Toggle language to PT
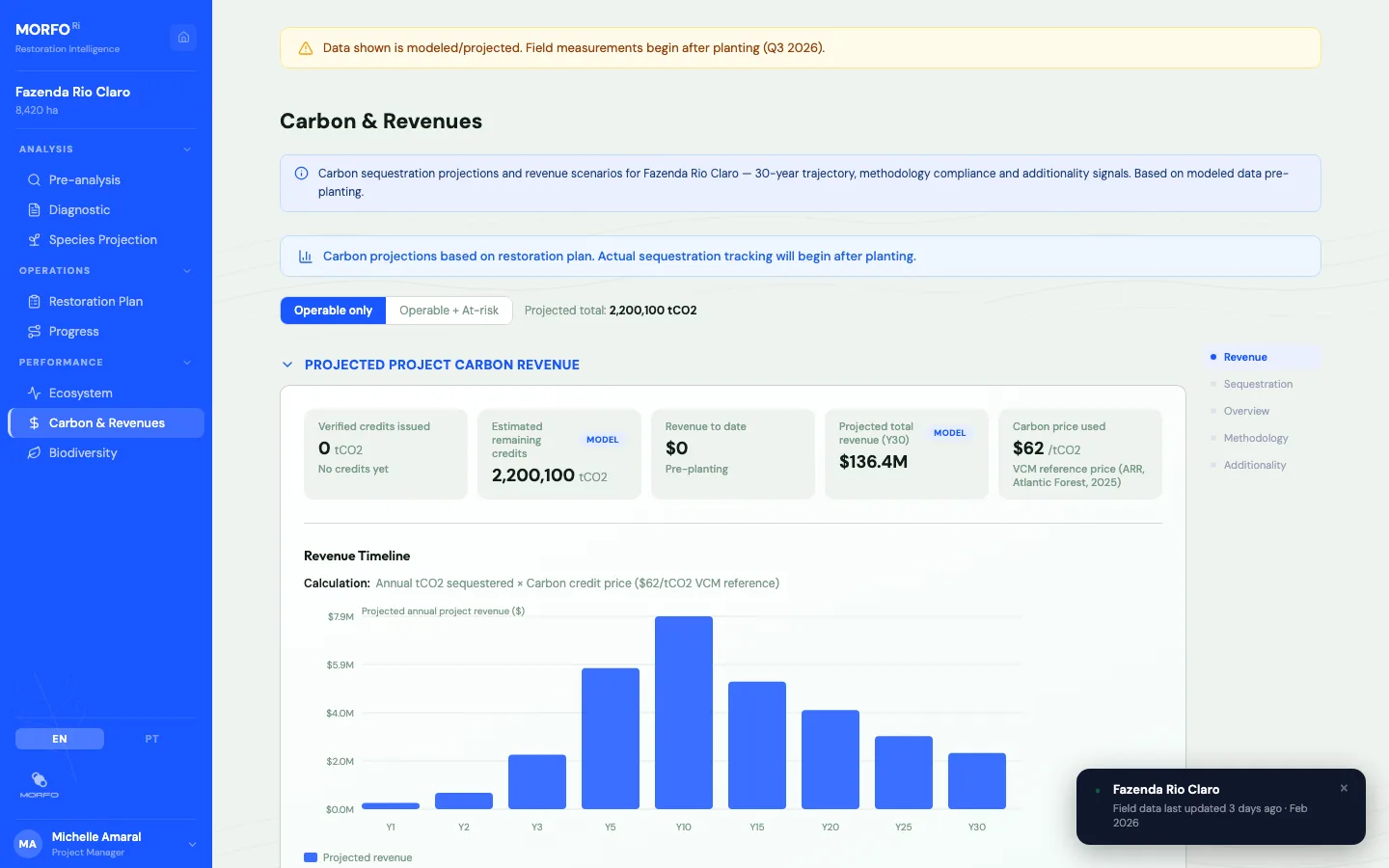 click(x=151, y=739)
